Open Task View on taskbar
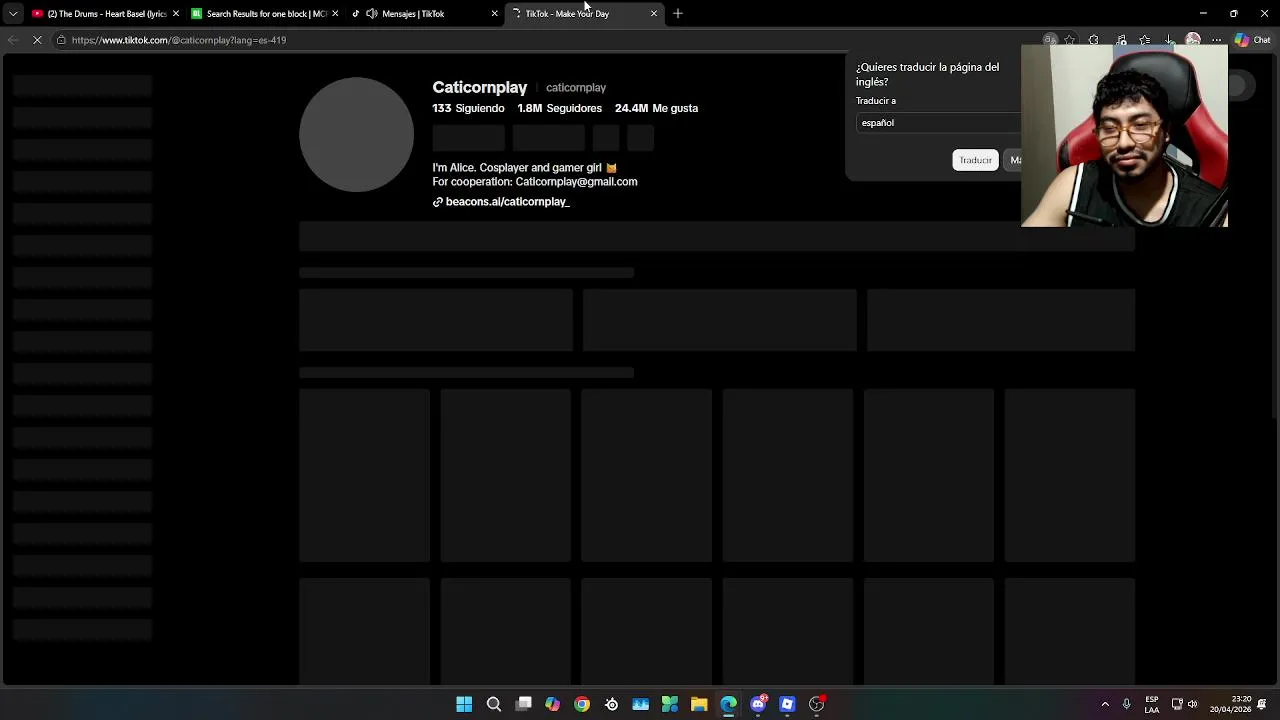This screenshot has width=1280, height=720. pos(523,704)
